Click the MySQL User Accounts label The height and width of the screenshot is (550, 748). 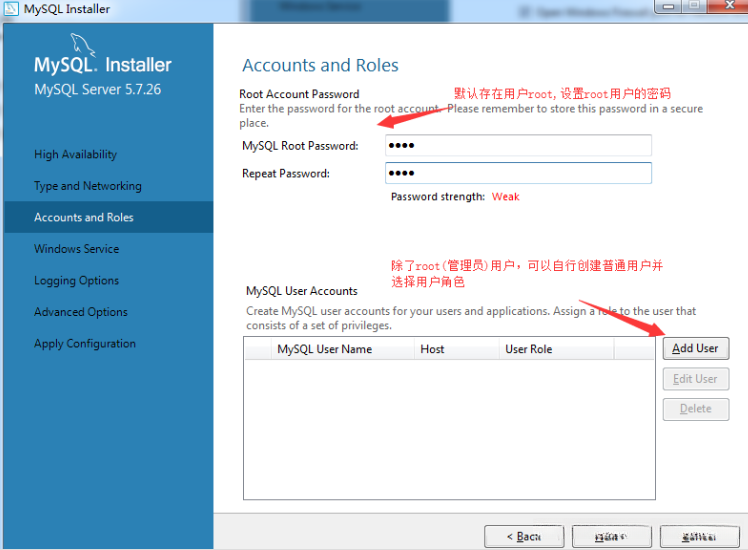301,291
